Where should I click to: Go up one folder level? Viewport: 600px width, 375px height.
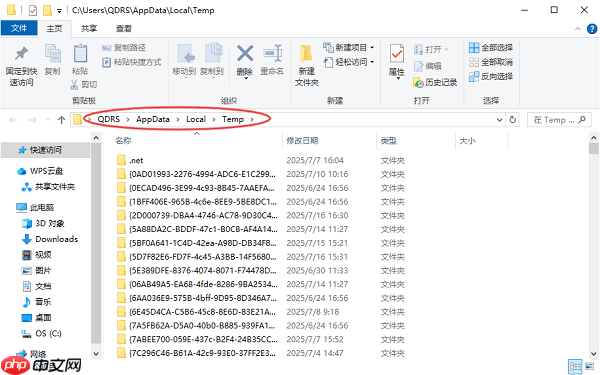pos(62,120)
